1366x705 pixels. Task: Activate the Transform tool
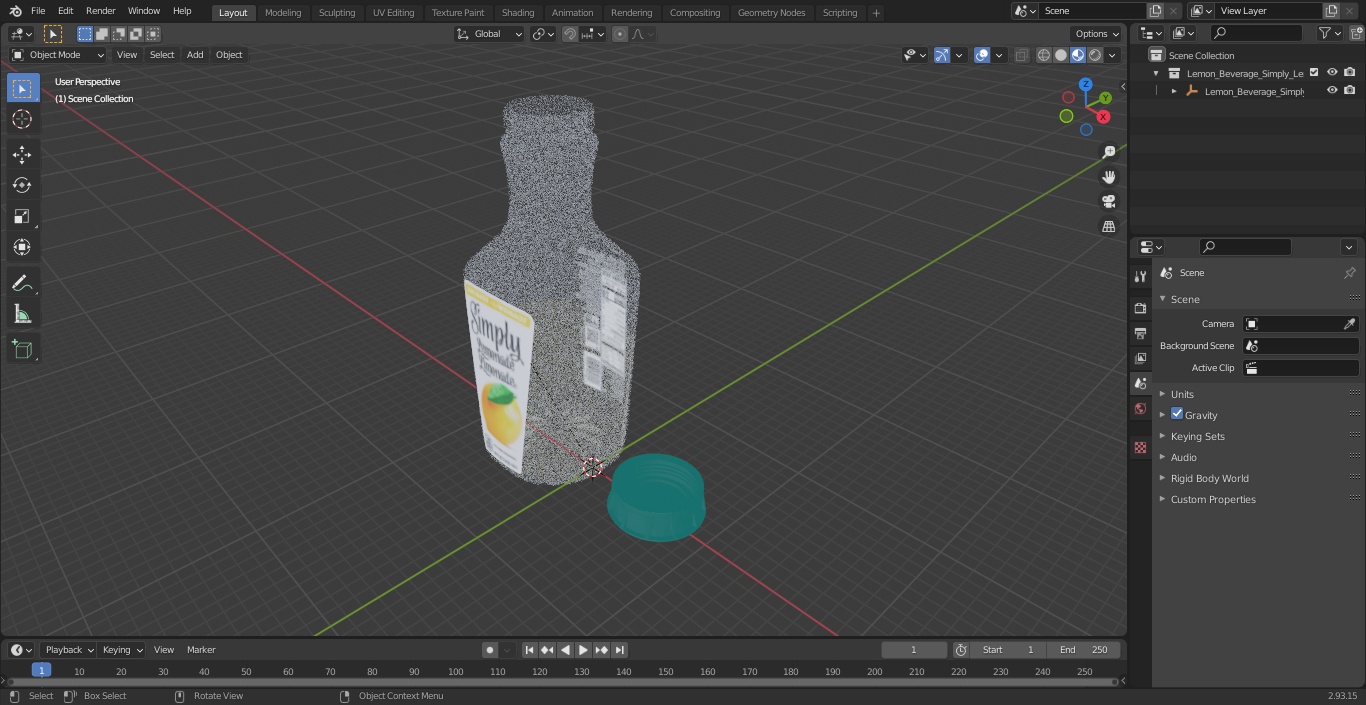click(x=22, y=247)
